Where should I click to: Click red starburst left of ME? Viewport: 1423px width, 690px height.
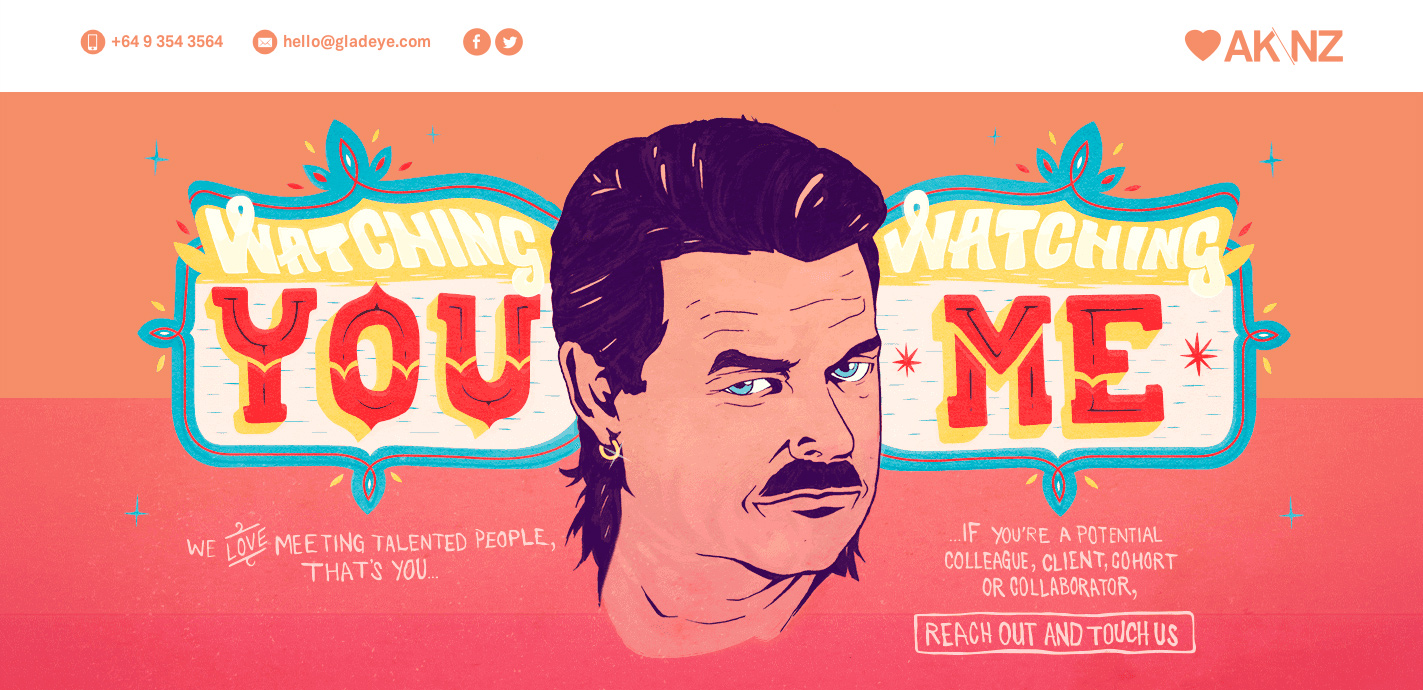coord(906,358)
